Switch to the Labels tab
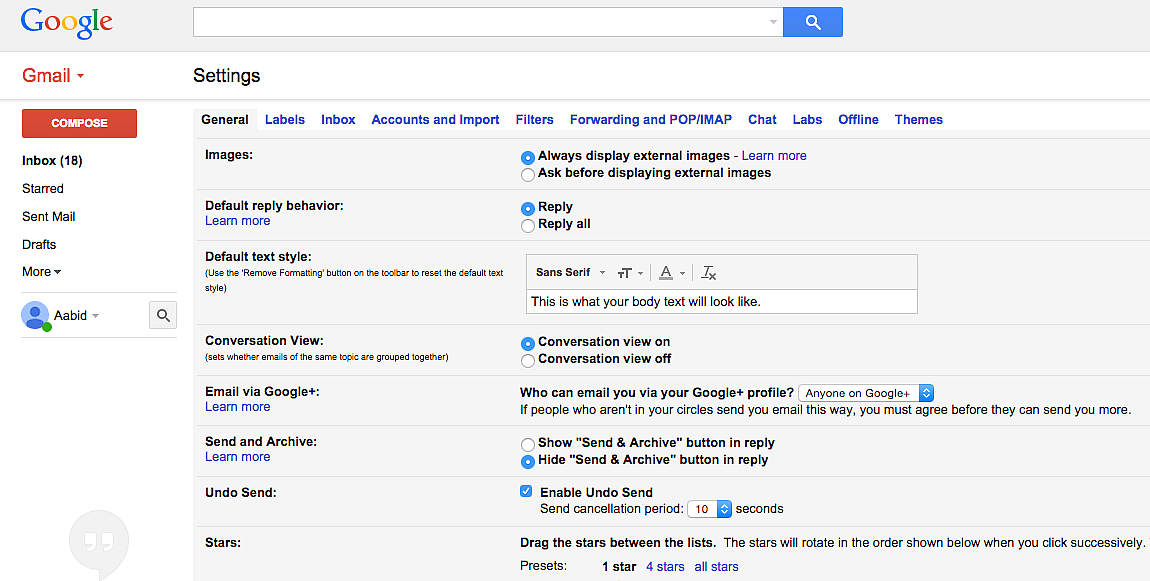 285,120
